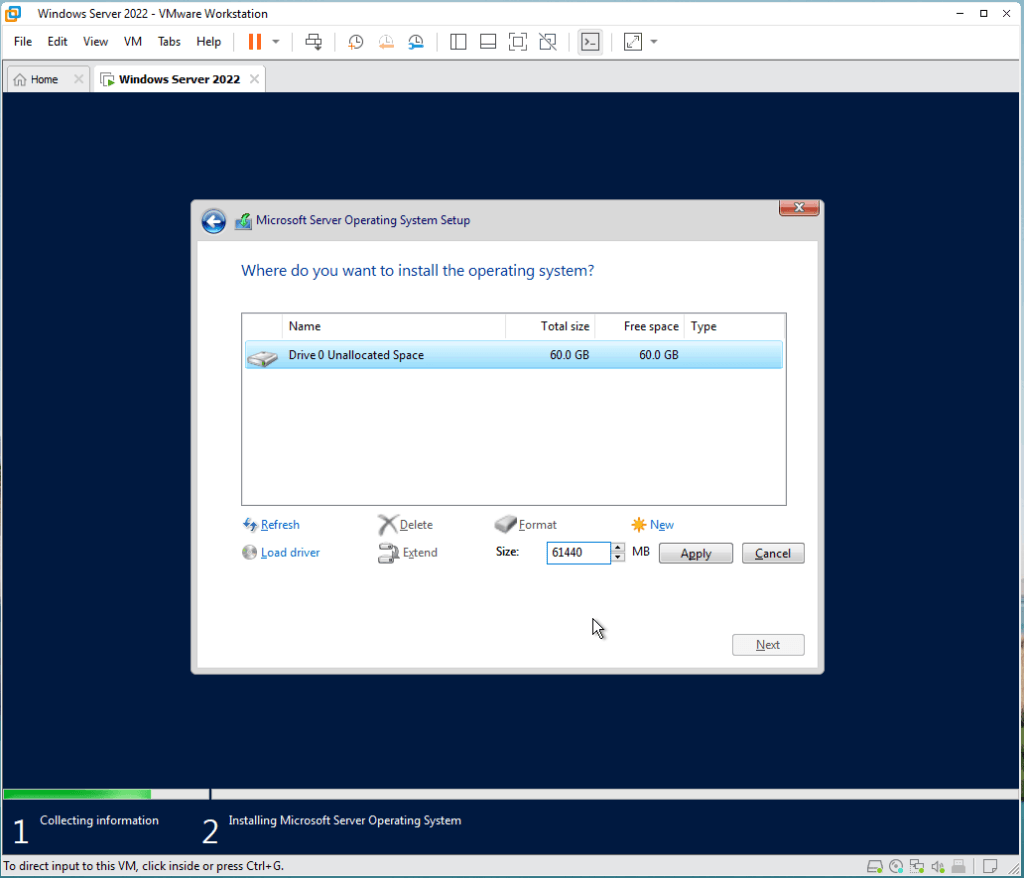The height and width of the screenshot is (878, 1024).
Task: Expand the power options dropdown arrow
Action: pyautogui.click(x=276, y=42)
